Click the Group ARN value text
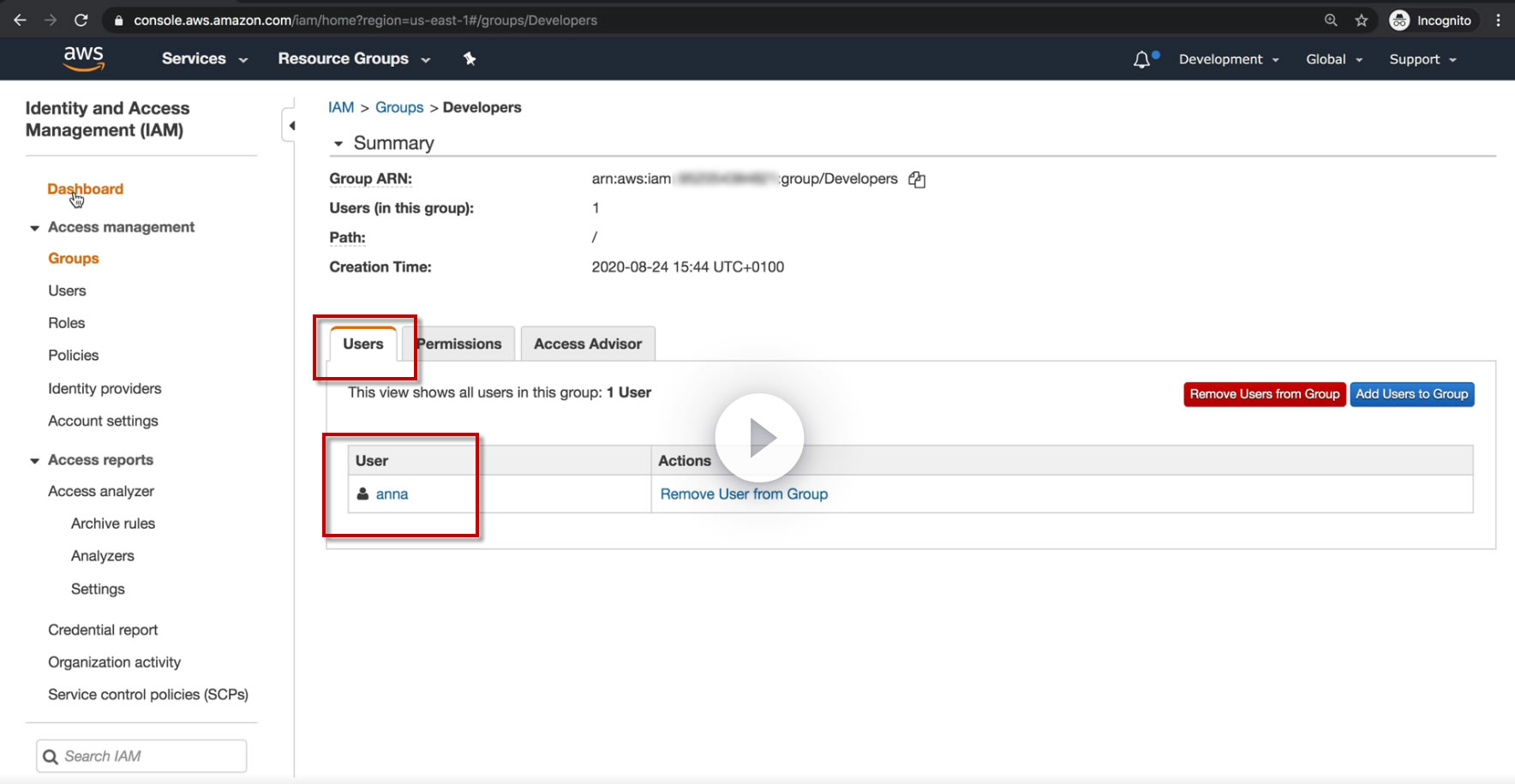Image resolution: width=1515 pixels, height=784 pixels. click(x=745, y=179)
